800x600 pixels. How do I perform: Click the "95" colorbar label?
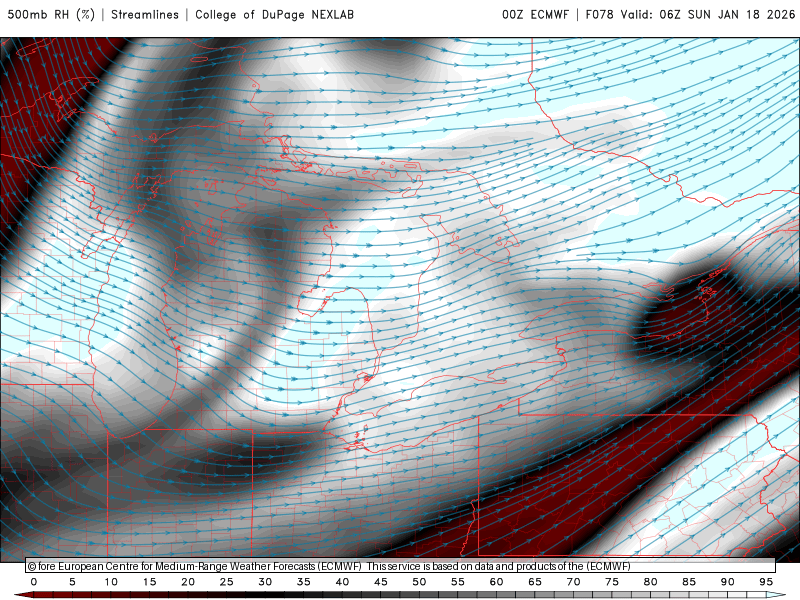(766, 582)
